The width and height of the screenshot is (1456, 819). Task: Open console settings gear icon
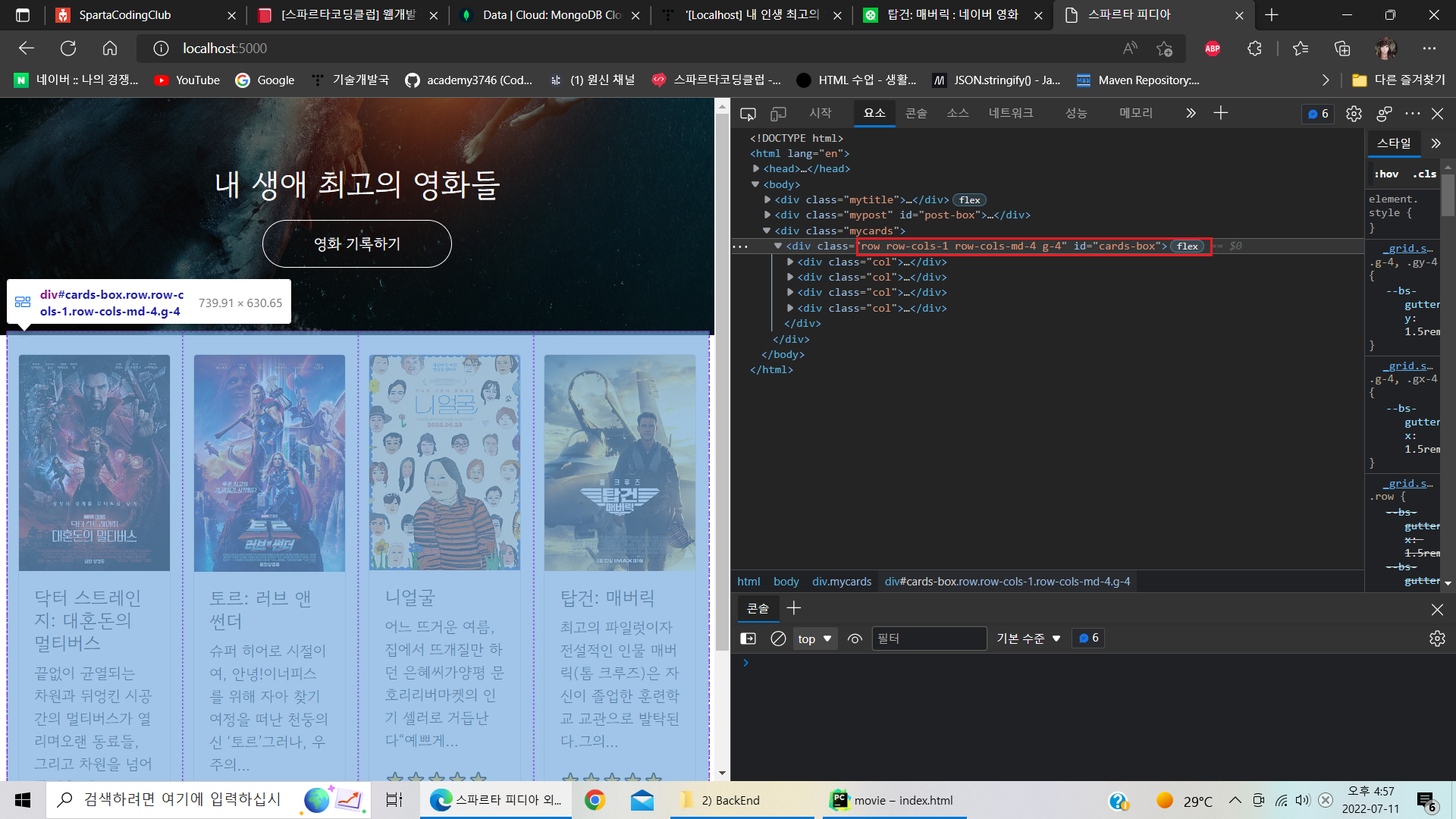1436,639
